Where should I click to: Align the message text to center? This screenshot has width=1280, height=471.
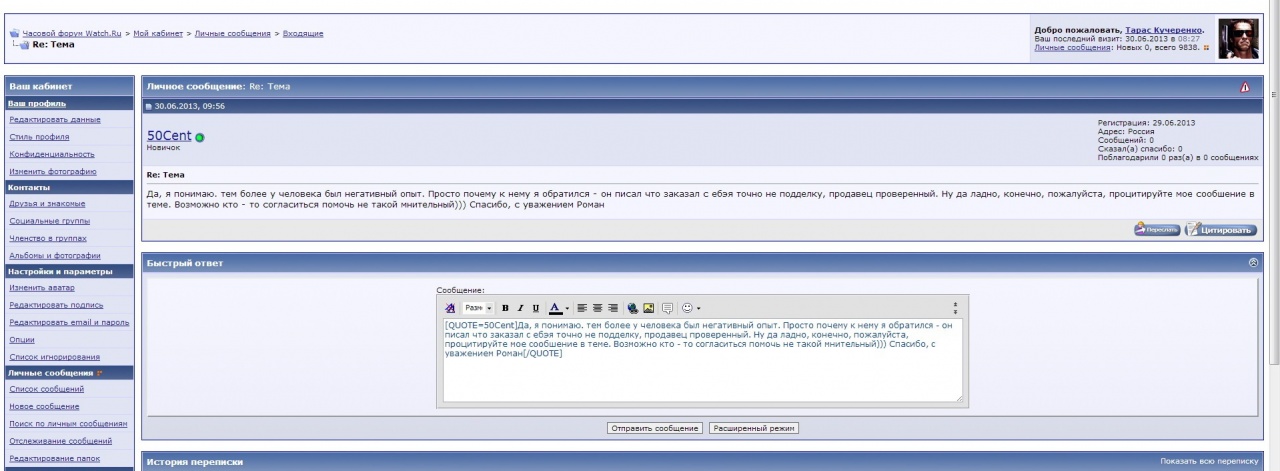click(x=597, y=307)
